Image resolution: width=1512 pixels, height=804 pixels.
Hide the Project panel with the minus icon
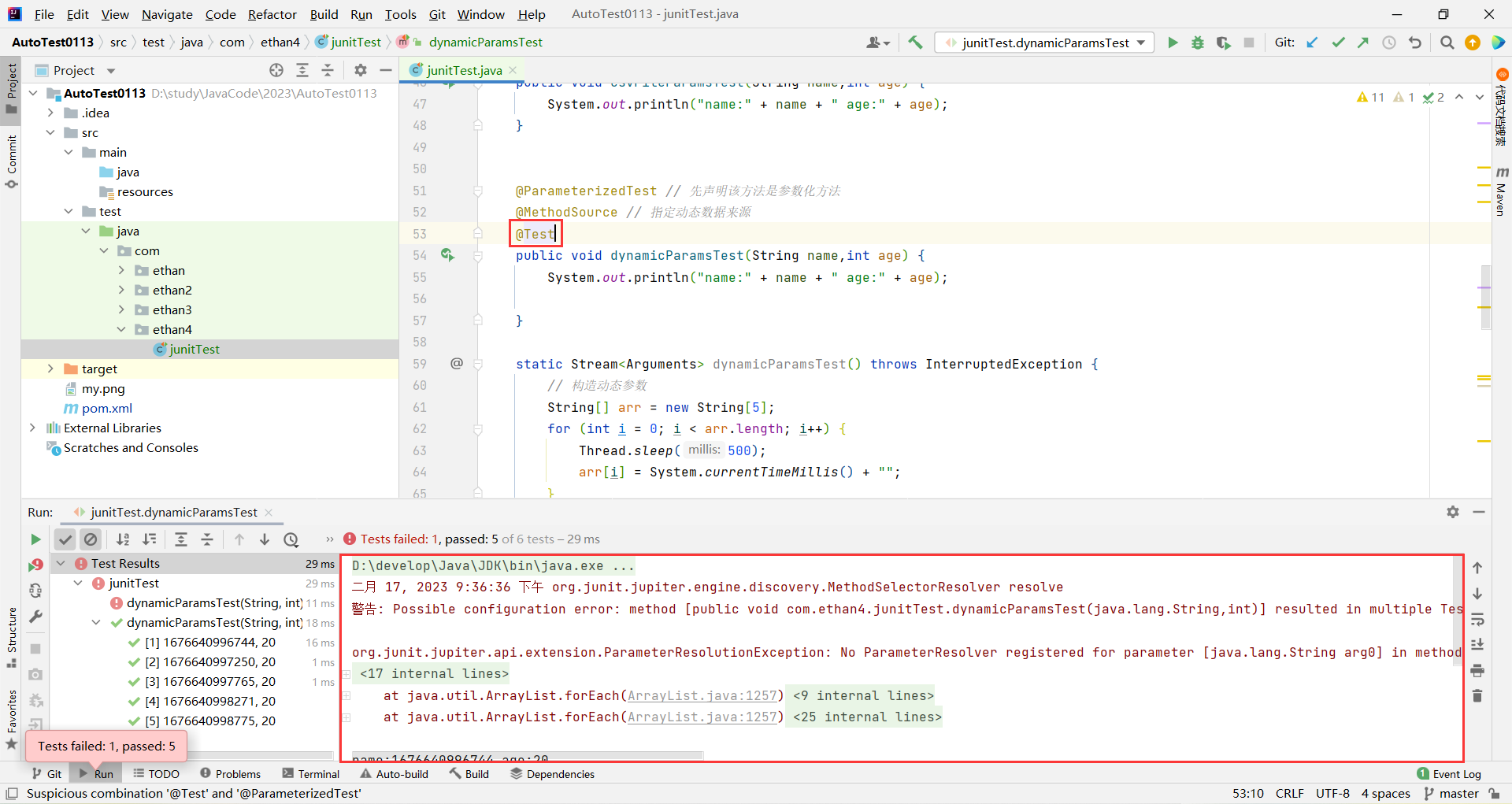[x=386, y=70]
